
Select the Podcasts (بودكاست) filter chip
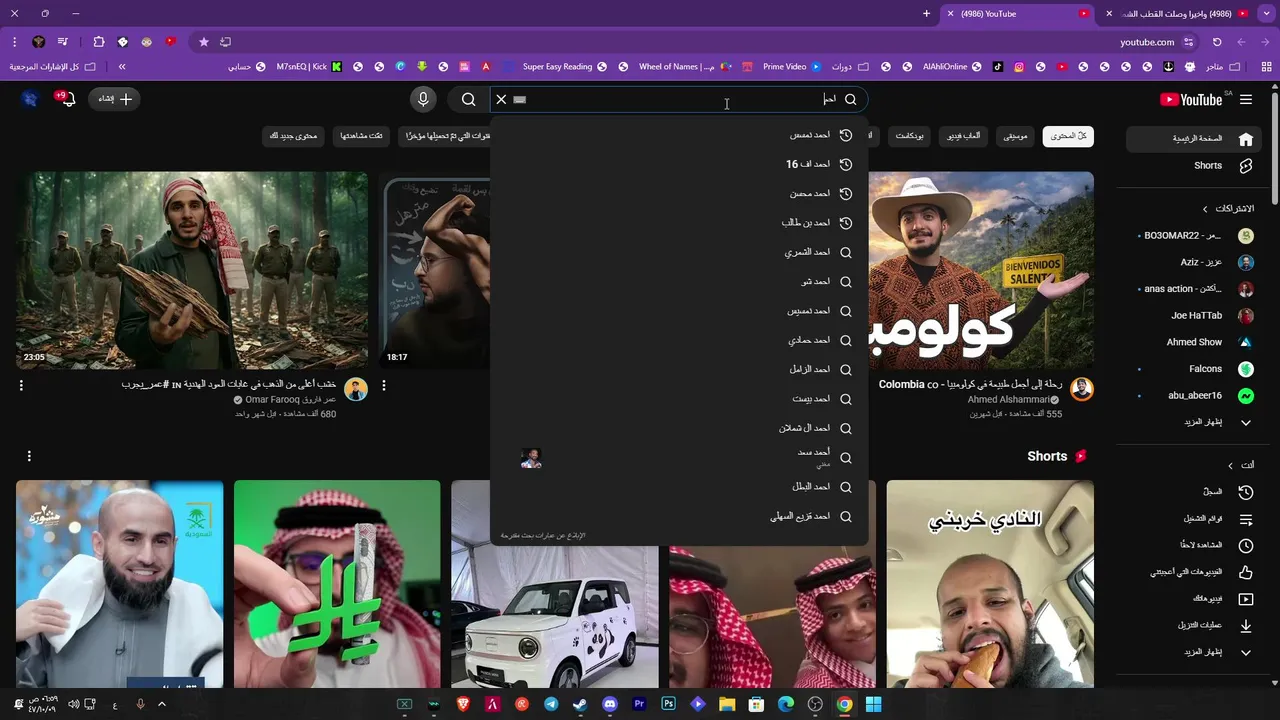pos(910,136)
